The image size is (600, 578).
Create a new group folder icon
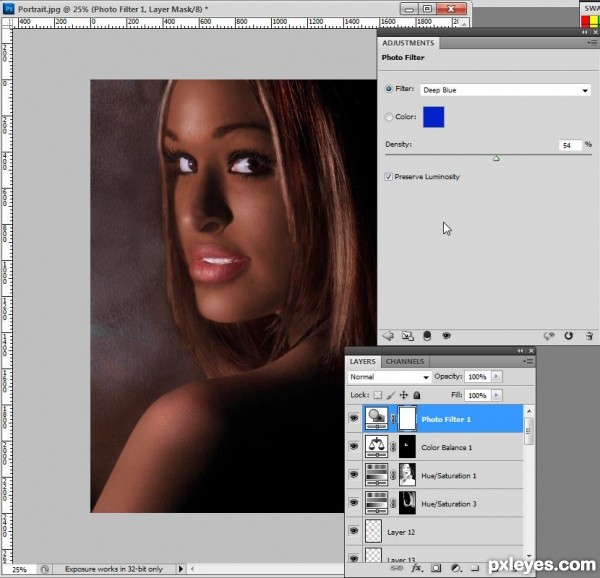click(474, 568)
